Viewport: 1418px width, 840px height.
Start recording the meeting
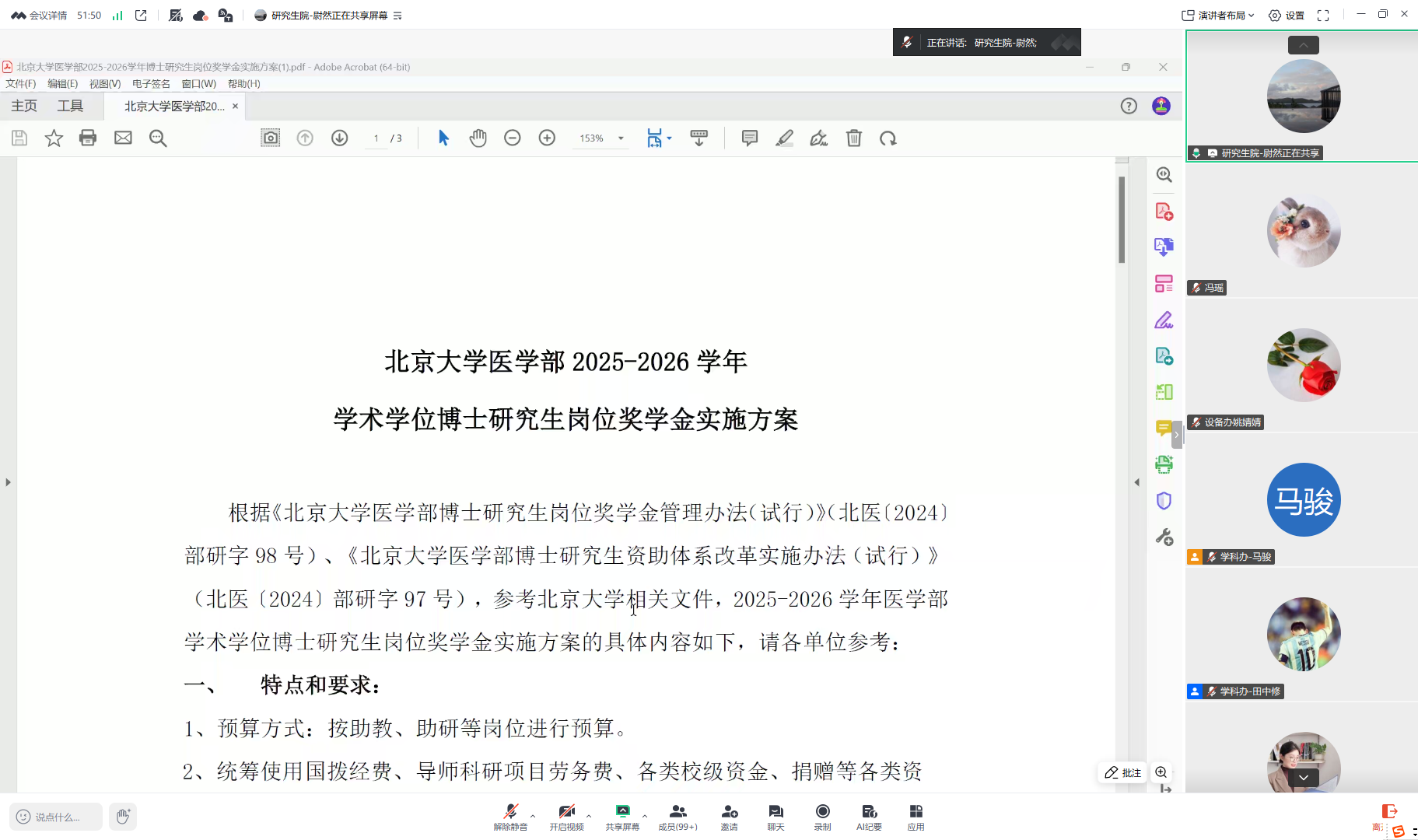point(823,817)
